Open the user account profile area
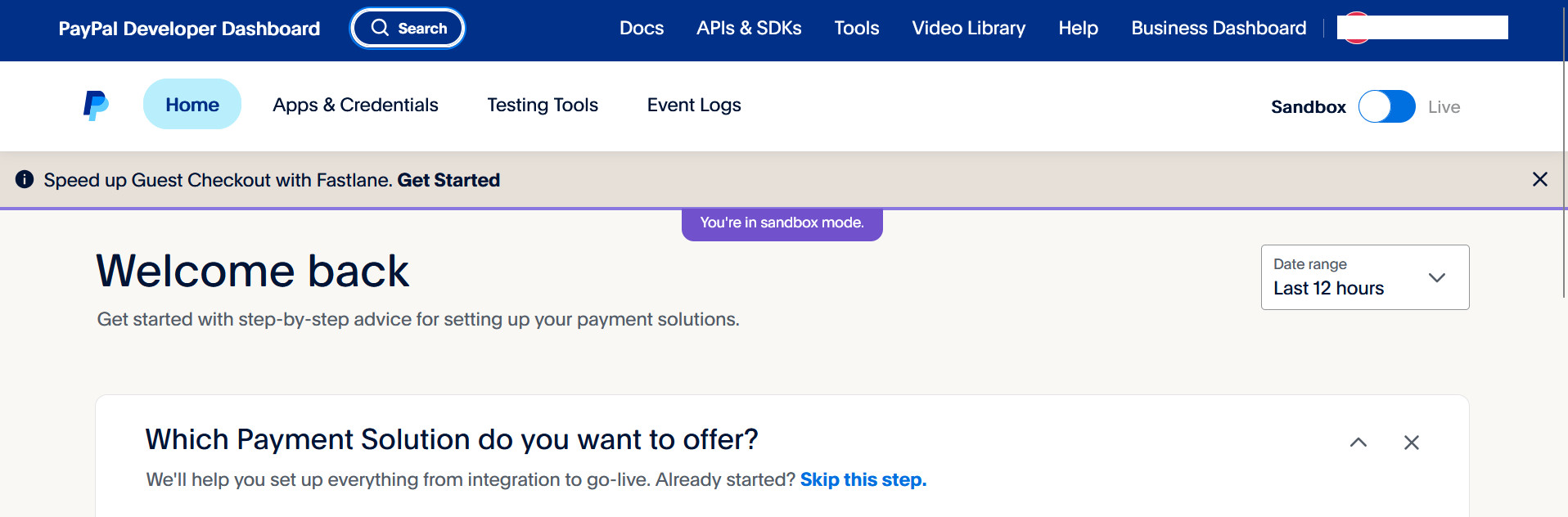1568x517 pixels. point(1422,28)
